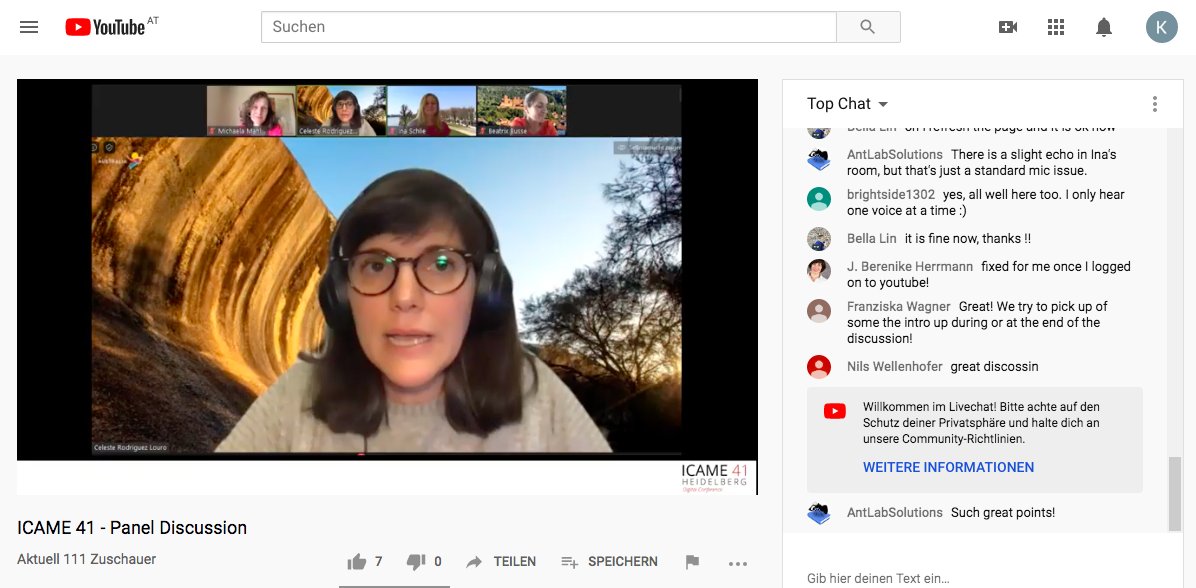The image size is (1196, 588).
Task: Click username J. Berenike Herrmann
Action: (x=910, y=266)
